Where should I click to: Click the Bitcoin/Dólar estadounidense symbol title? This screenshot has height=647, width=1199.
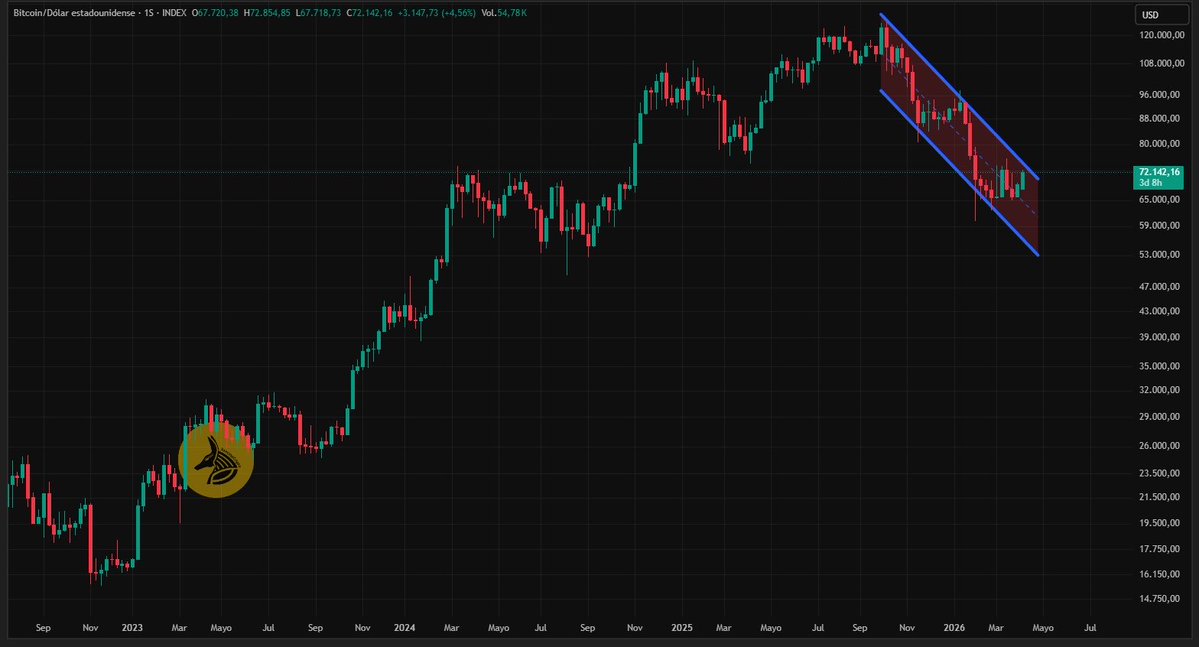click(74, 13)
